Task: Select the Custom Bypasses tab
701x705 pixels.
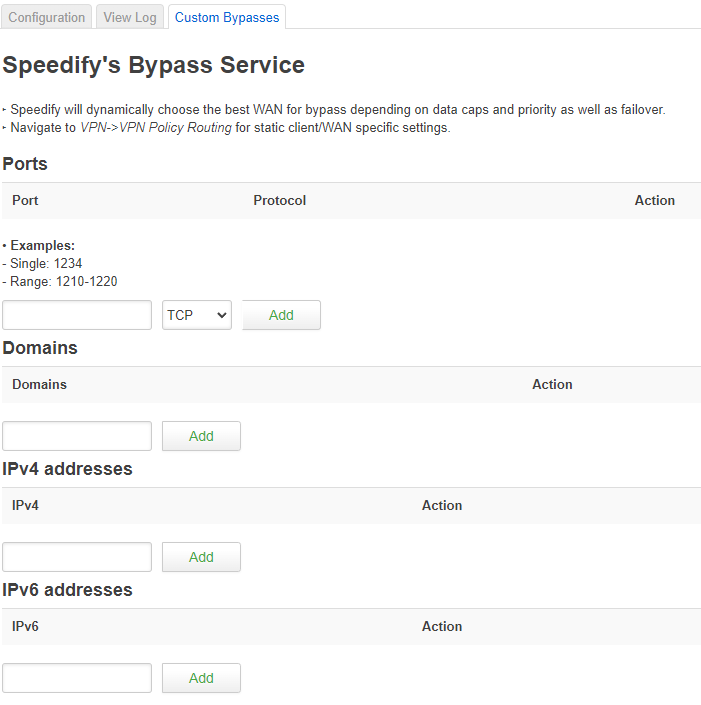Action: (227, 17)
